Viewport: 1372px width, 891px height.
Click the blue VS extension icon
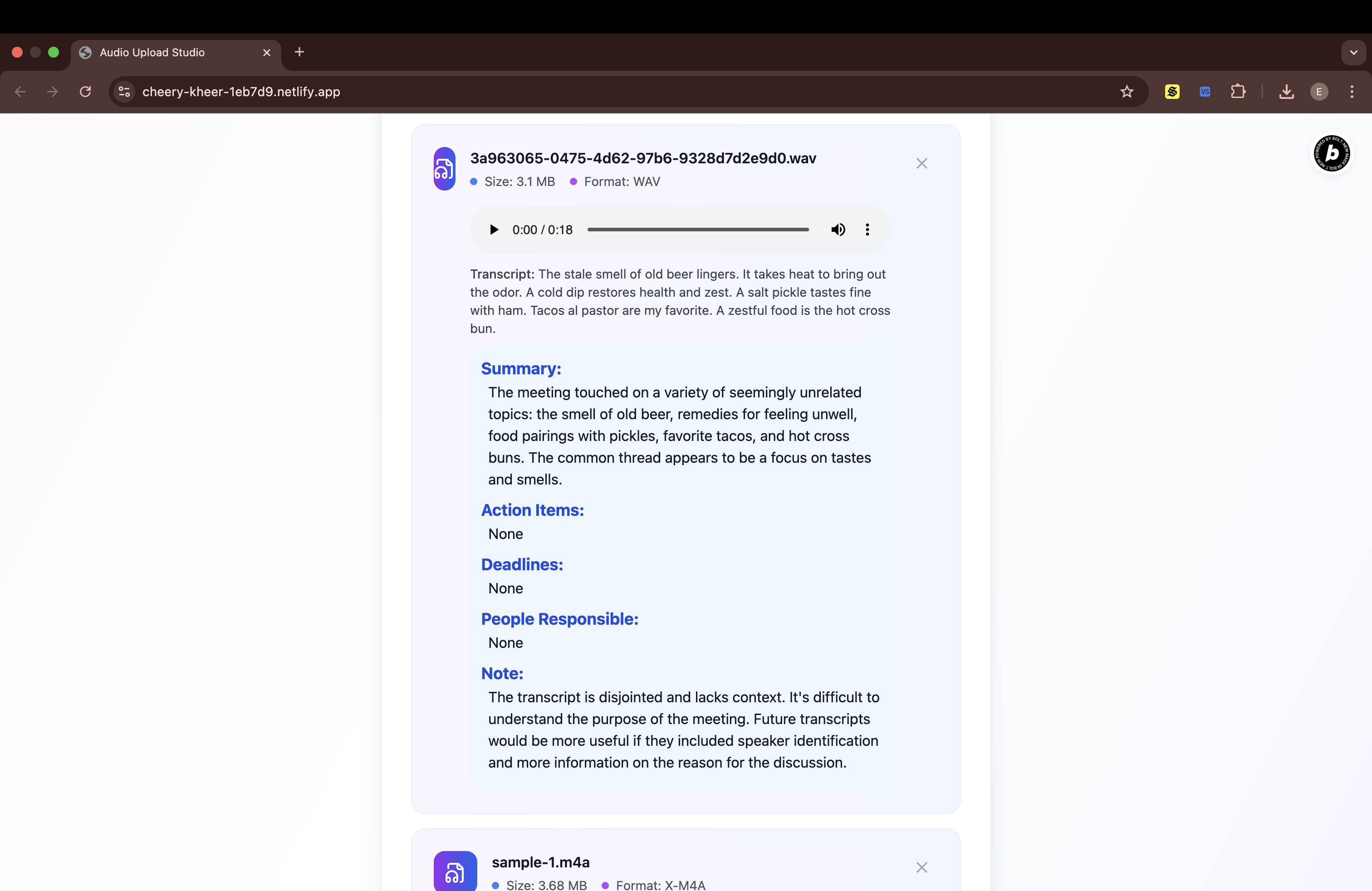coord(1205,92)
